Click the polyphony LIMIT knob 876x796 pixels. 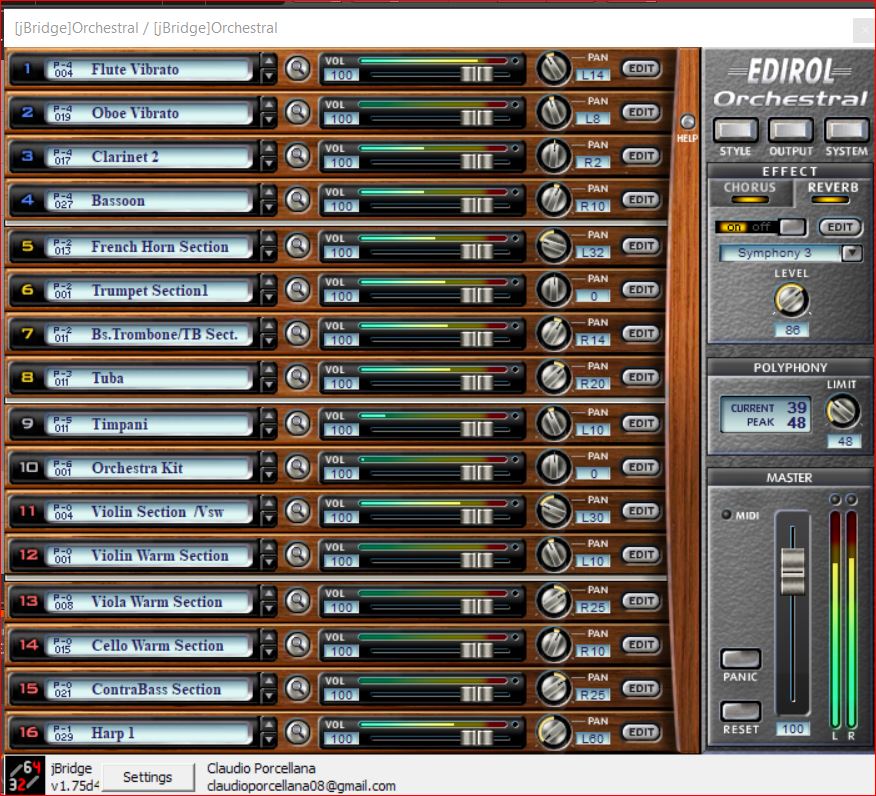coord(842,411)
